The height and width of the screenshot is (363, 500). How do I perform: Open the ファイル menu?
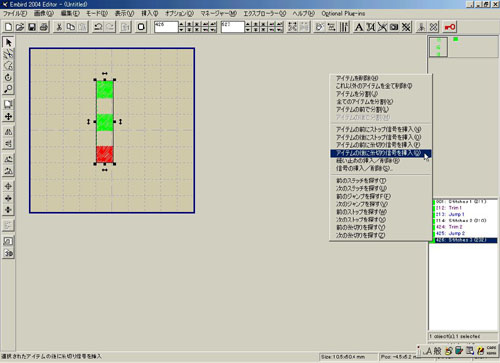click(x=15, y=13)
